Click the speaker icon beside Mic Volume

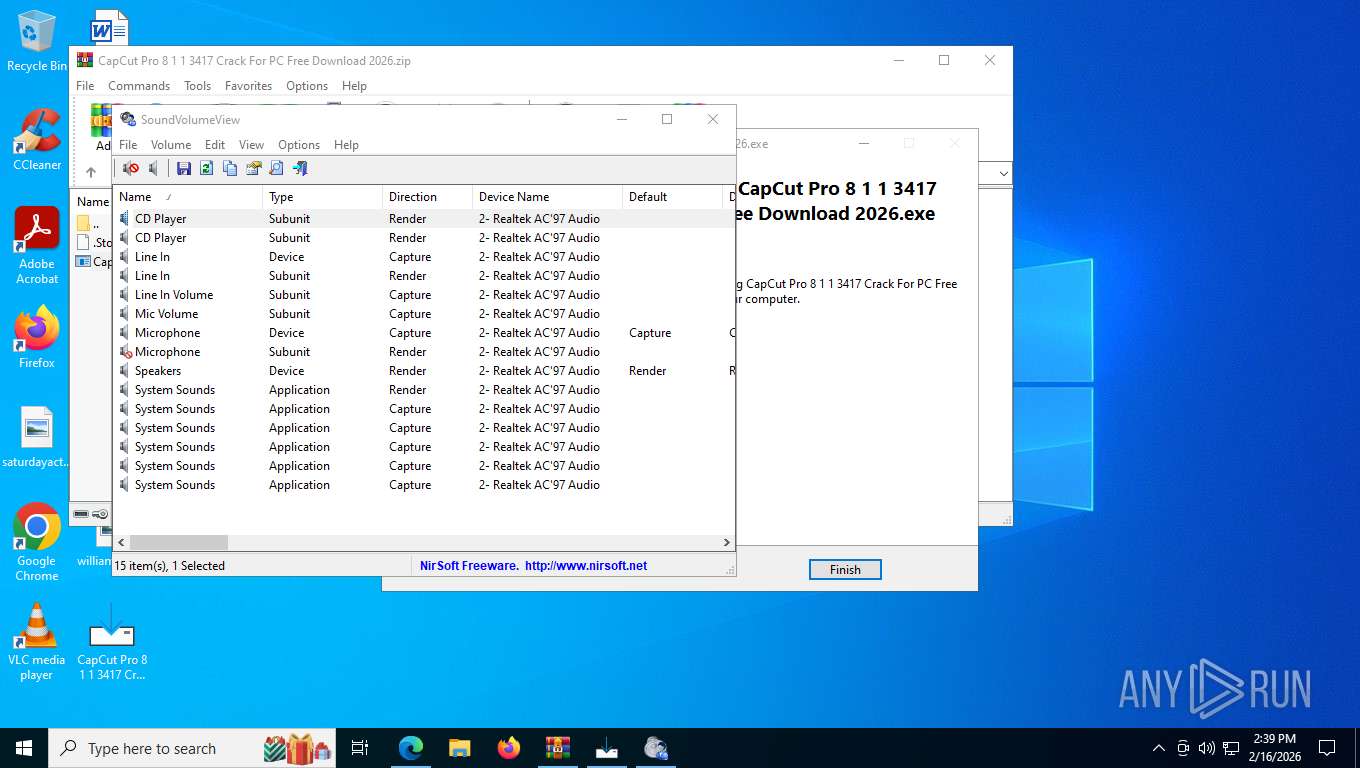[x=125, y=314]
